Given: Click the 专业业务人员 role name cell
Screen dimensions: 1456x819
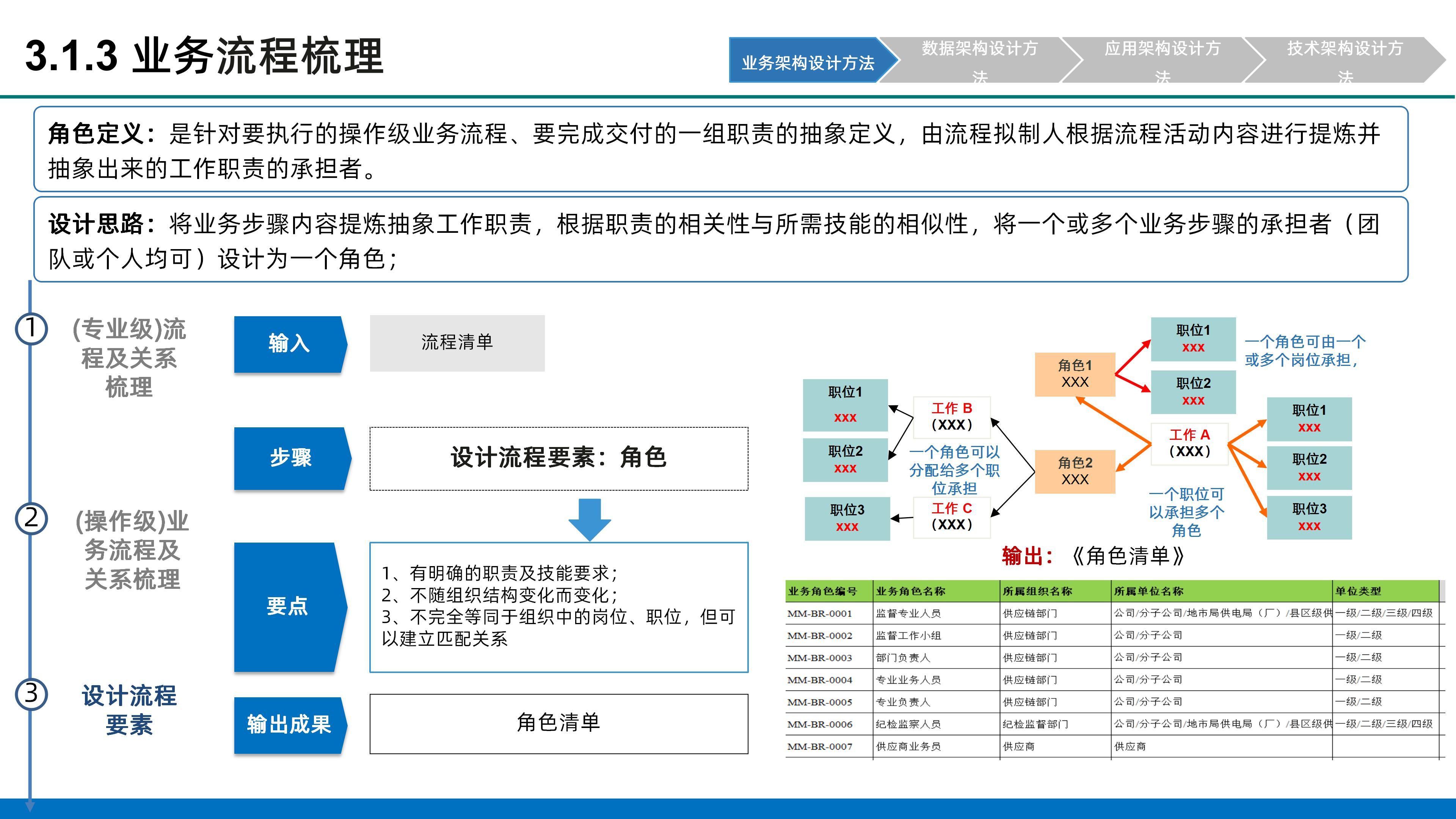Looking at the screenshot, I should 936,680.
